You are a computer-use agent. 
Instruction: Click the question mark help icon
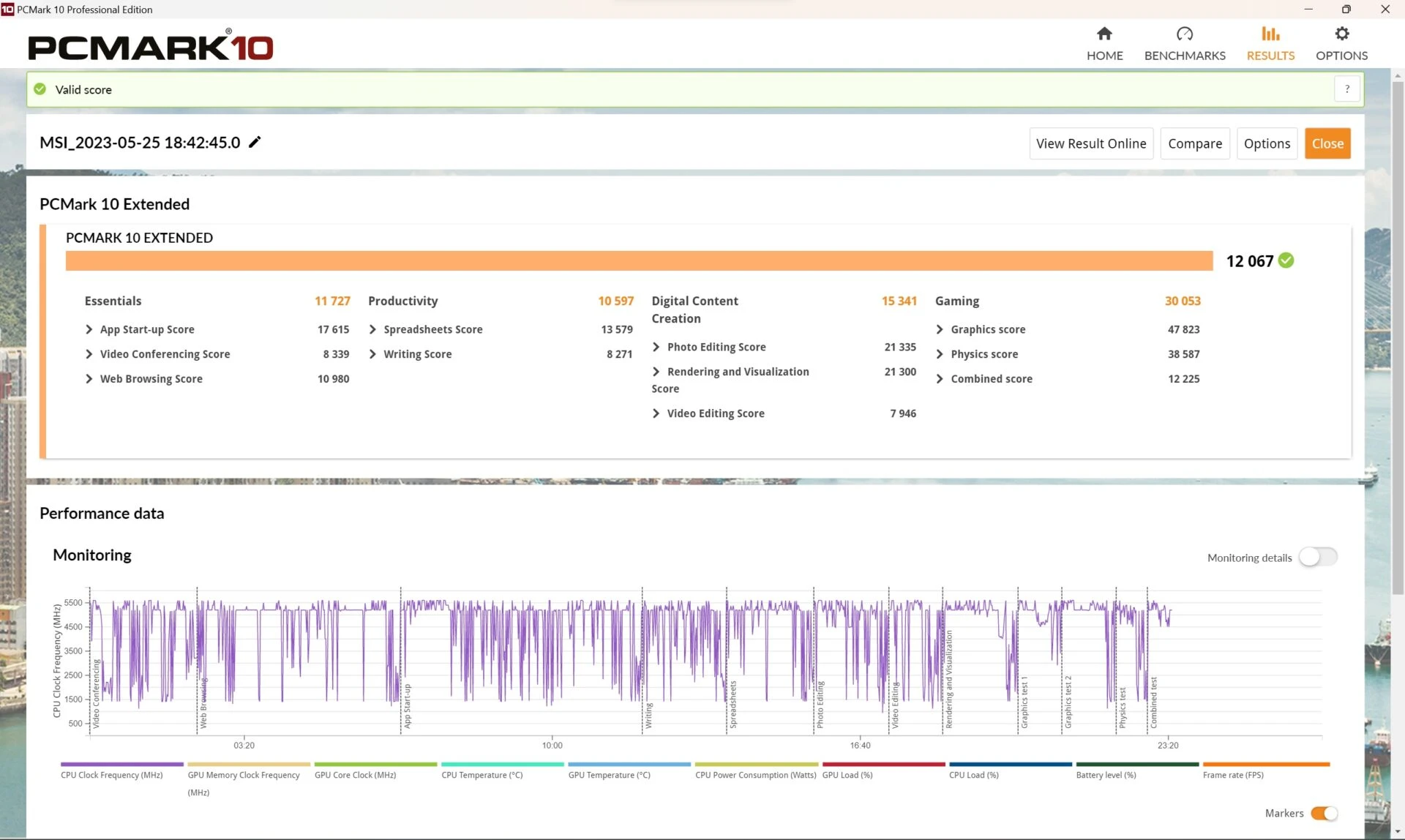coord(1347,89)
